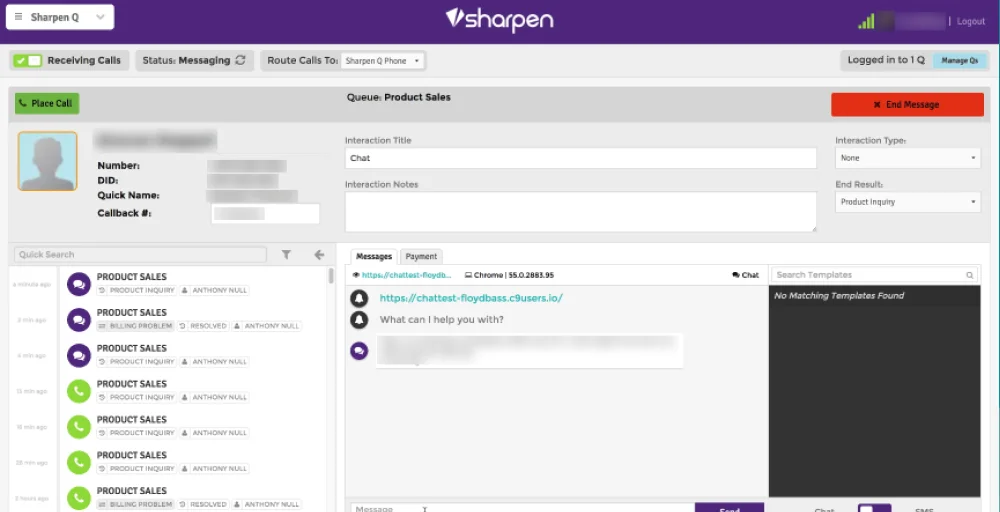Click RESOLVED tag in the '2 min ago' entry
Viewport: 1000px width, 512px height.
coord(202,326)
